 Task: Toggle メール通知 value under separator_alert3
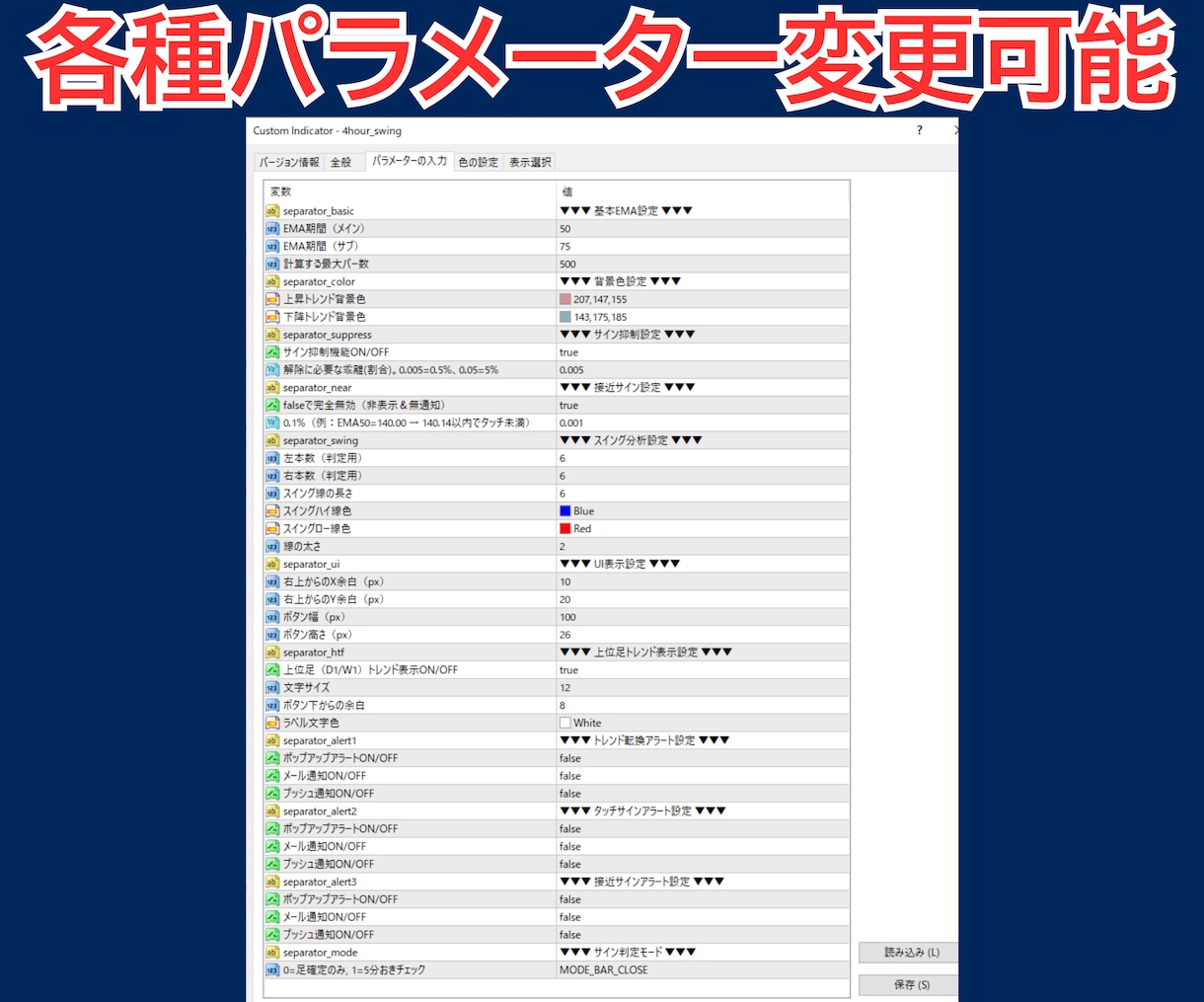tap(703, 917)
